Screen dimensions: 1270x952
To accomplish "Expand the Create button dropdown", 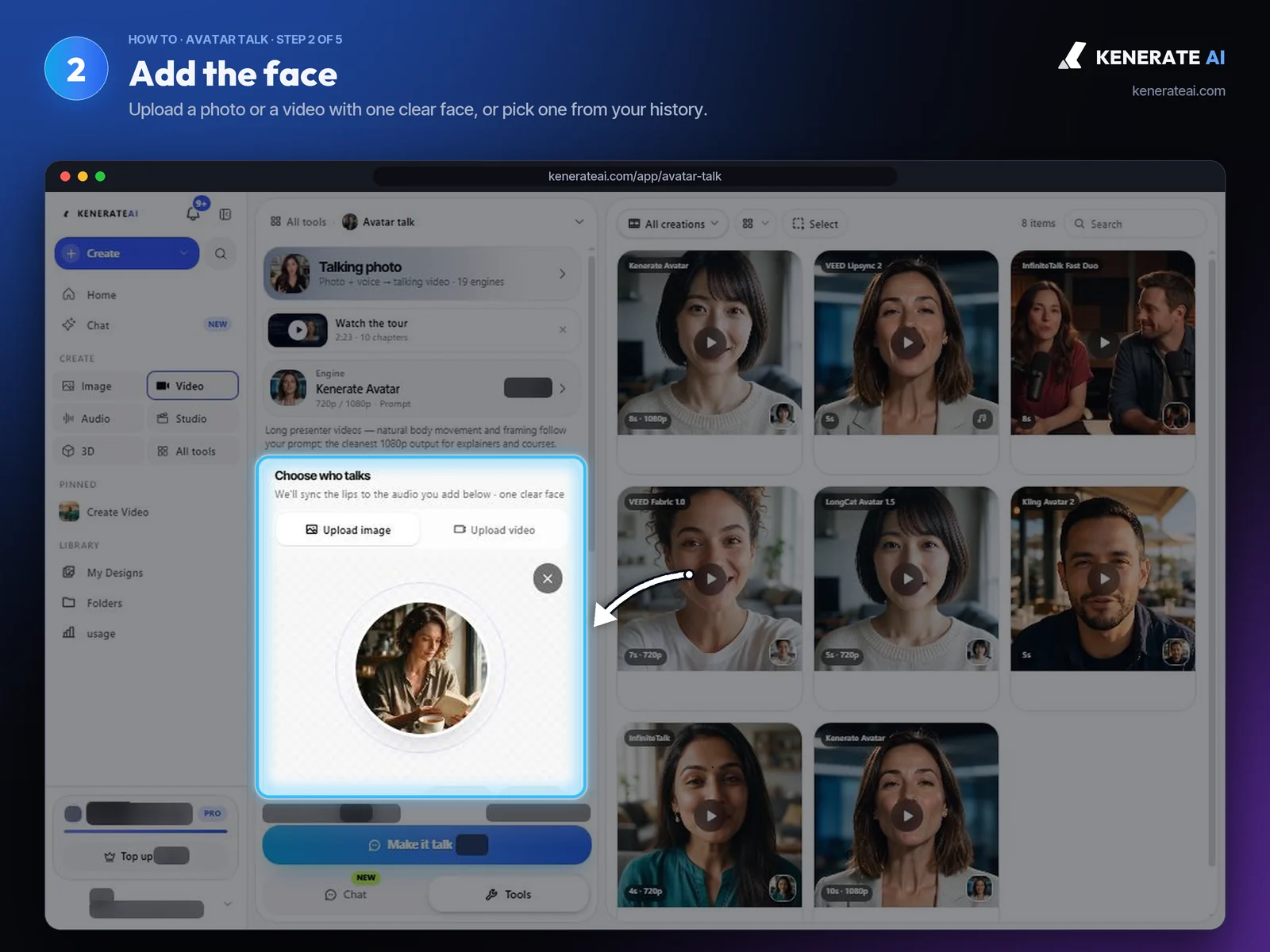I will [x=184, y=253].
